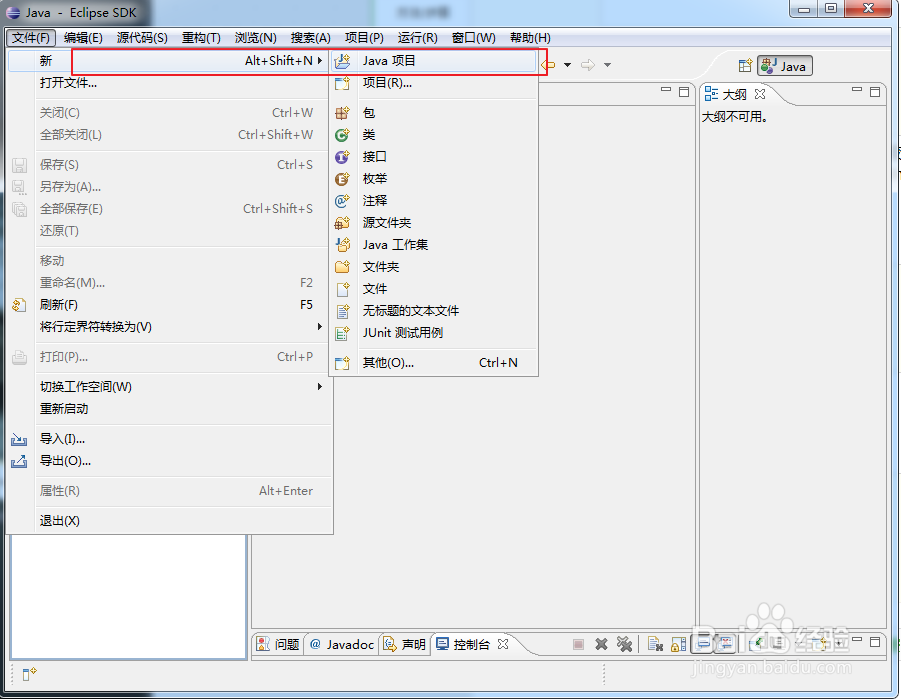Open the 重构(T) menu

pyautogui.click(x=201, y=38)
